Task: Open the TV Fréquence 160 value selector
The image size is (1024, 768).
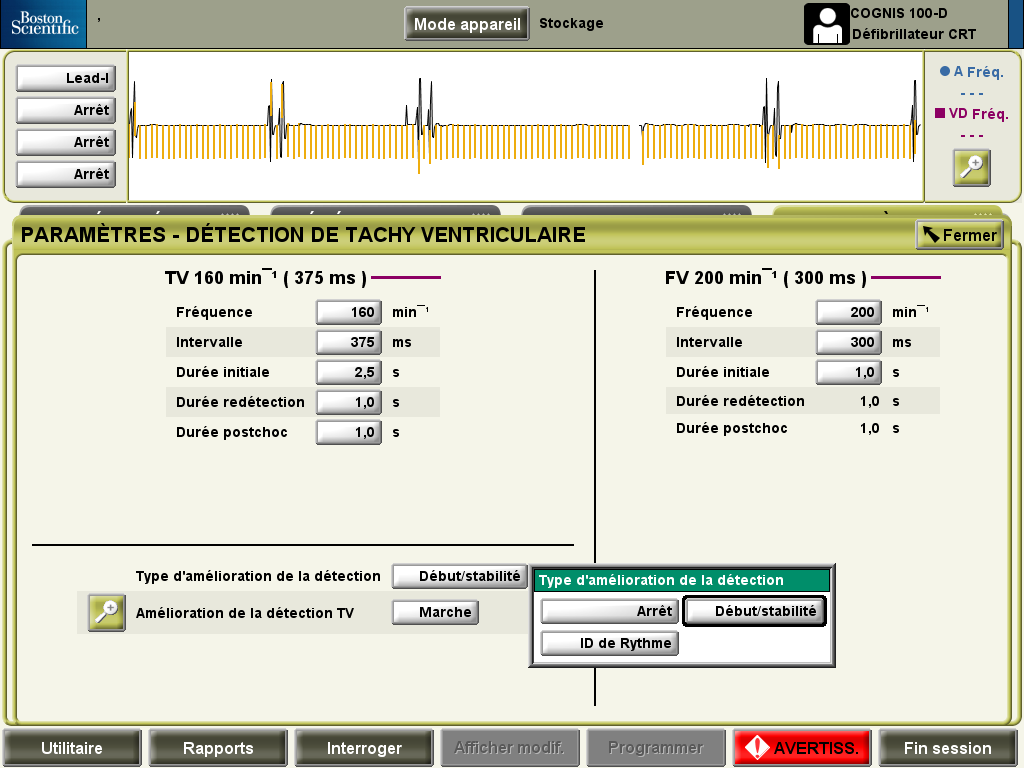Action: [348, 312]
